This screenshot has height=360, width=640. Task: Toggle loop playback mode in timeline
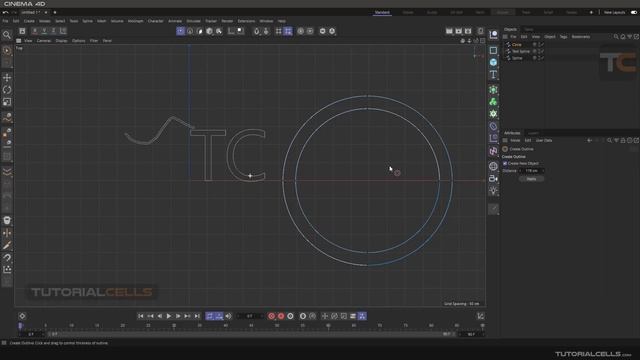tap(209, 316)
